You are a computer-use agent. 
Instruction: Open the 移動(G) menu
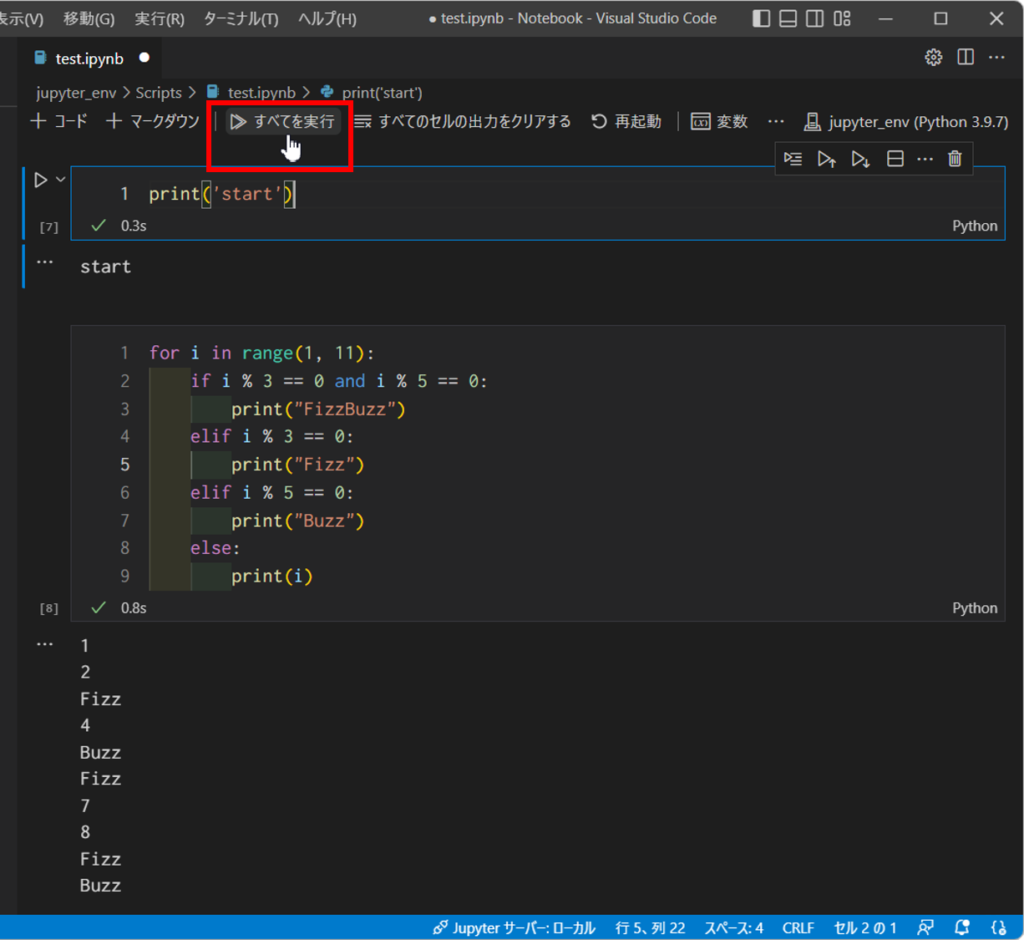tap(89, 18)
